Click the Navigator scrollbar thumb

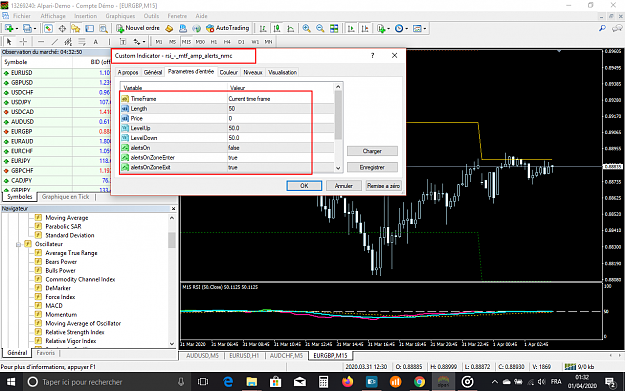click(172, 241)
